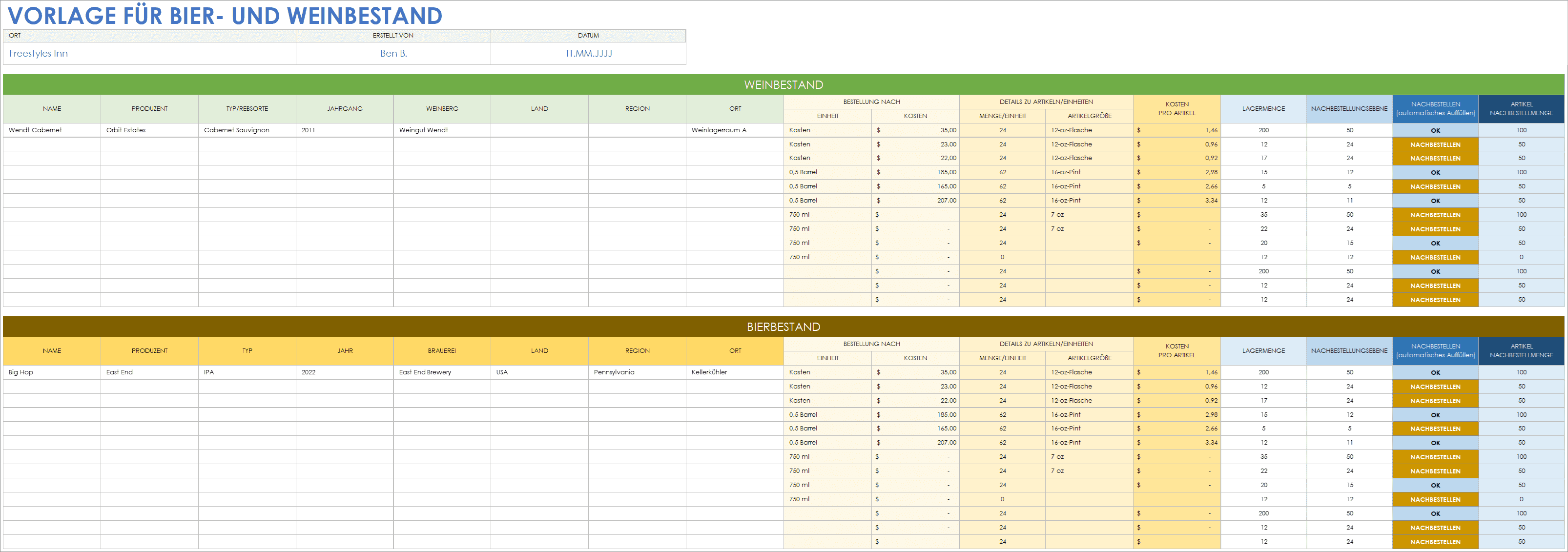
Task: Select 'BESTELLUNG NACH' header in the beer table
Action: (x=872, y=344)
